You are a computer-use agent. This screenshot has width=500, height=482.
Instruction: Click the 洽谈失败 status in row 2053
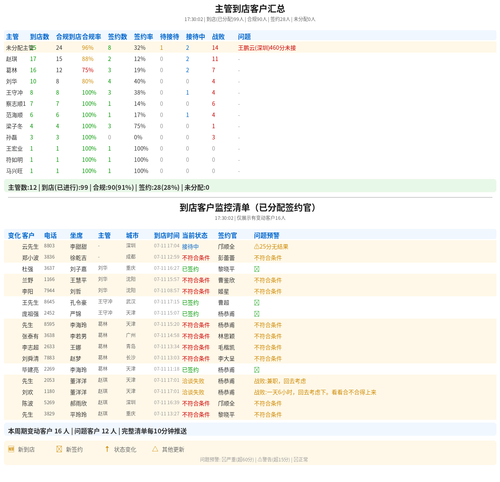point(193,381)
